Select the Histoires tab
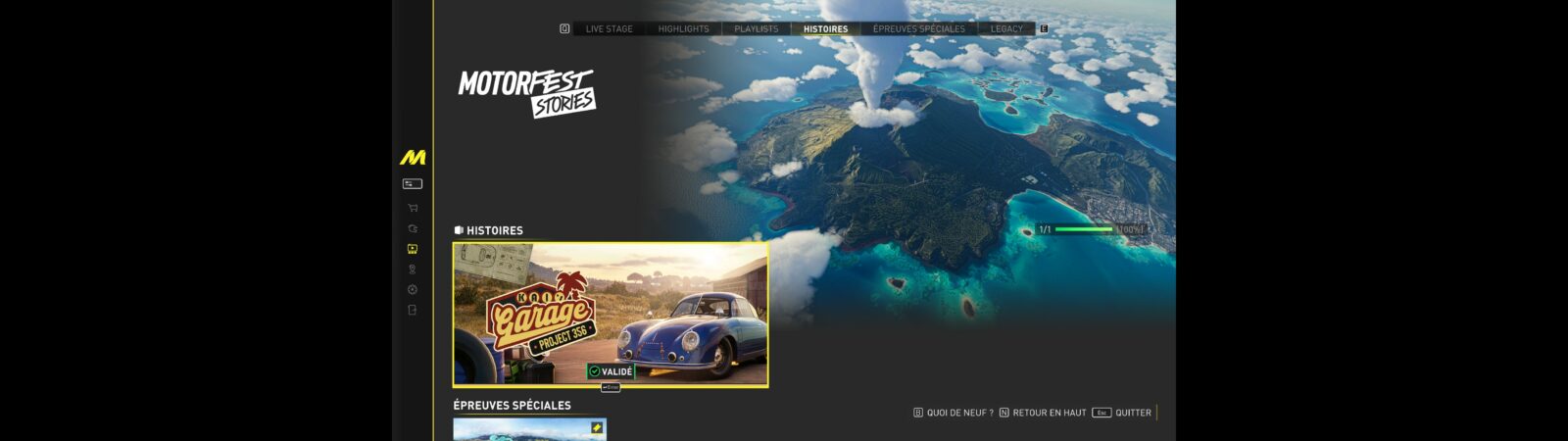1568x441 pixels. pyautogui.click(x=826, y=28)
